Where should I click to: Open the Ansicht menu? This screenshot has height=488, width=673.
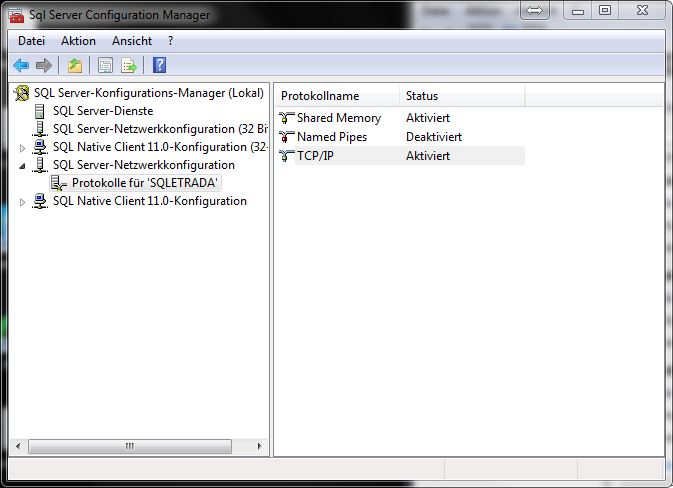coord(132,41)
